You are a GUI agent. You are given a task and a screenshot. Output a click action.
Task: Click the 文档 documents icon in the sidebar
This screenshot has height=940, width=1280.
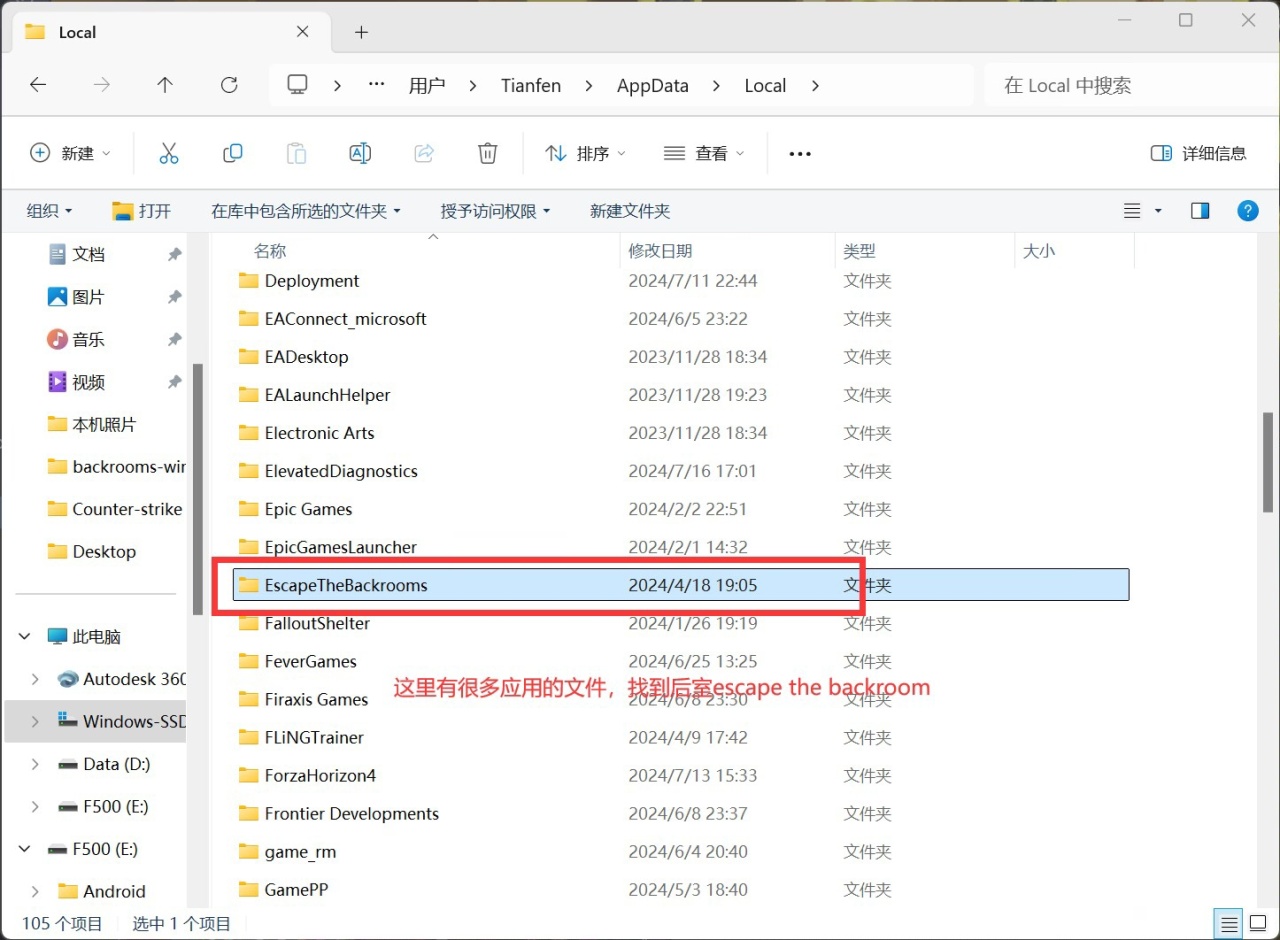58,254
